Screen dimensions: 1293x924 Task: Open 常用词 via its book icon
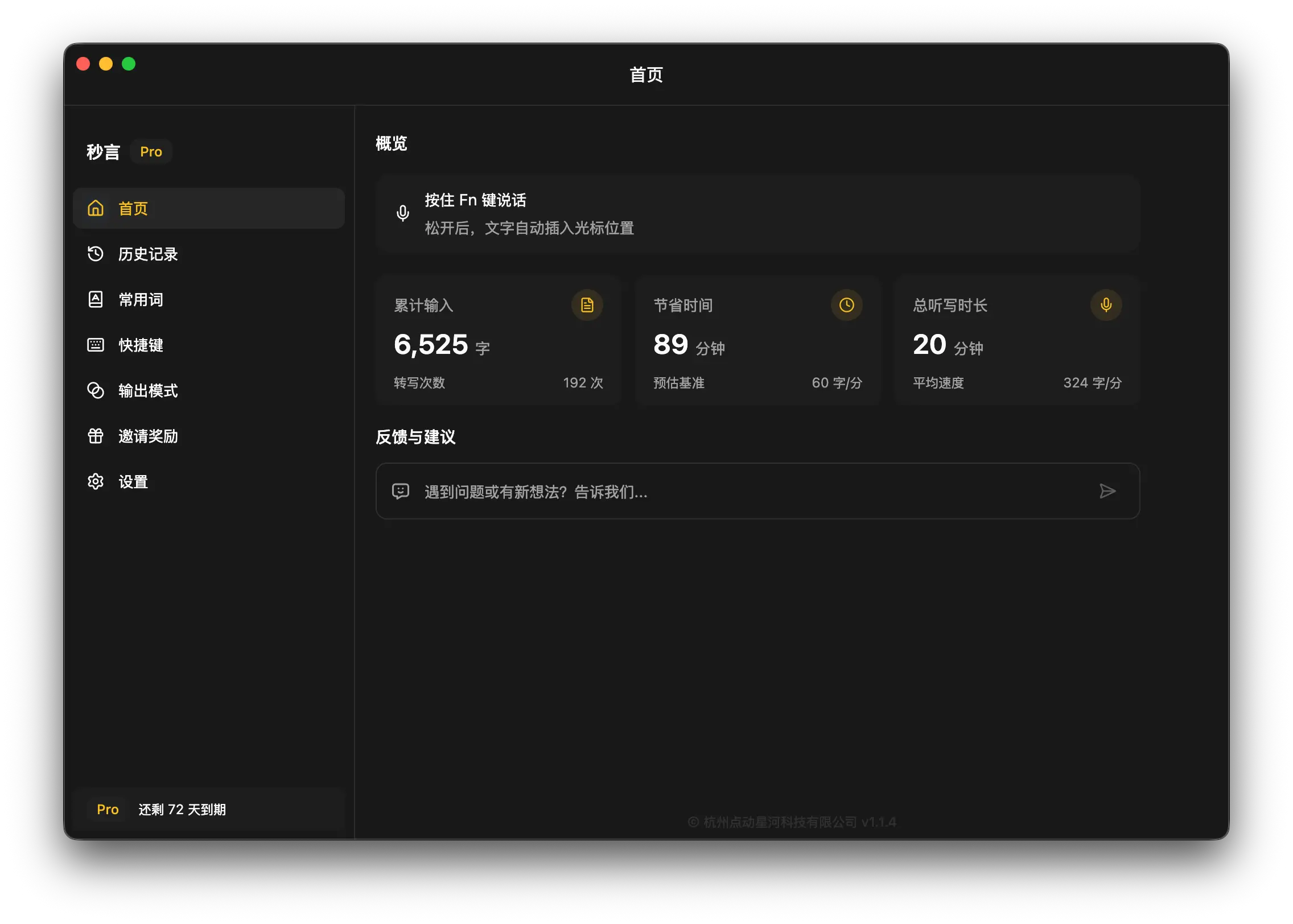click(97, 300)
